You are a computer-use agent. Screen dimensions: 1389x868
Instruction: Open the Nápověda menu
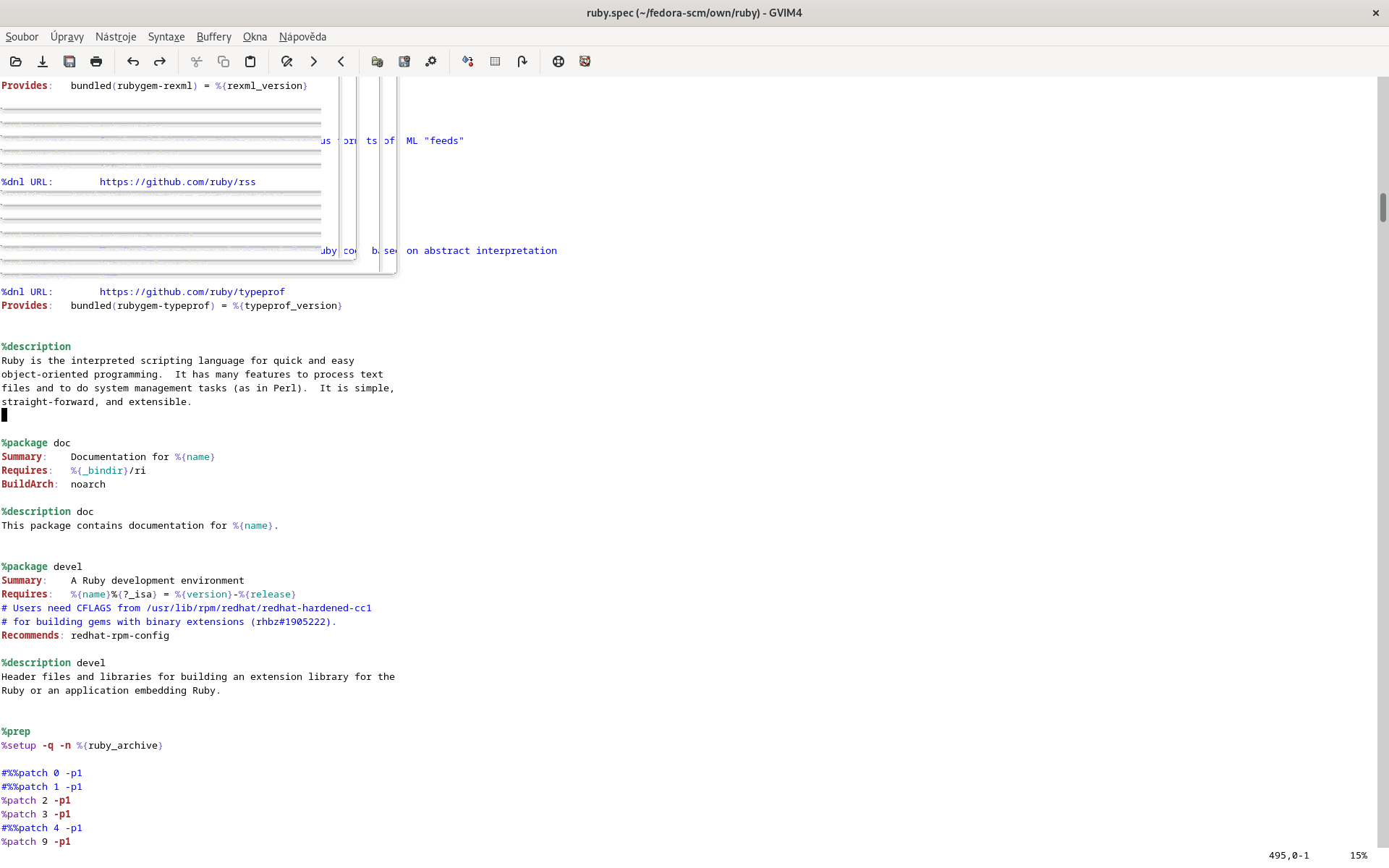point(302,37)
